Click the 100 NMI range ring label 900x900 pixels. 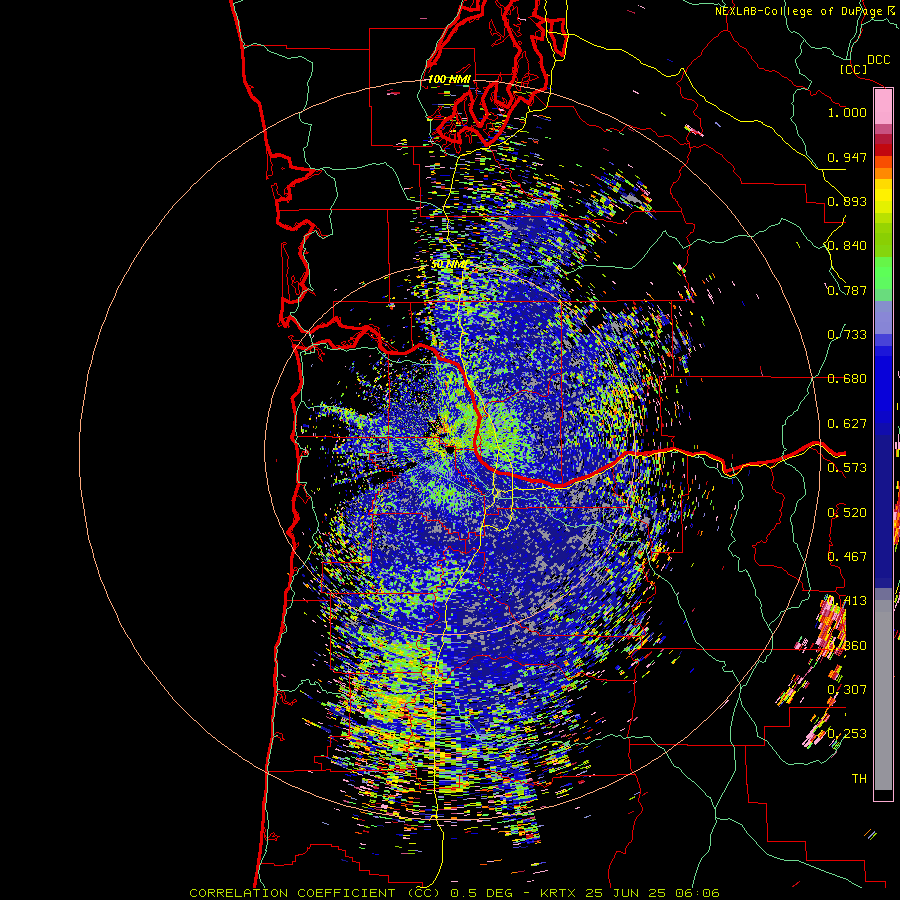click(449, 79)
